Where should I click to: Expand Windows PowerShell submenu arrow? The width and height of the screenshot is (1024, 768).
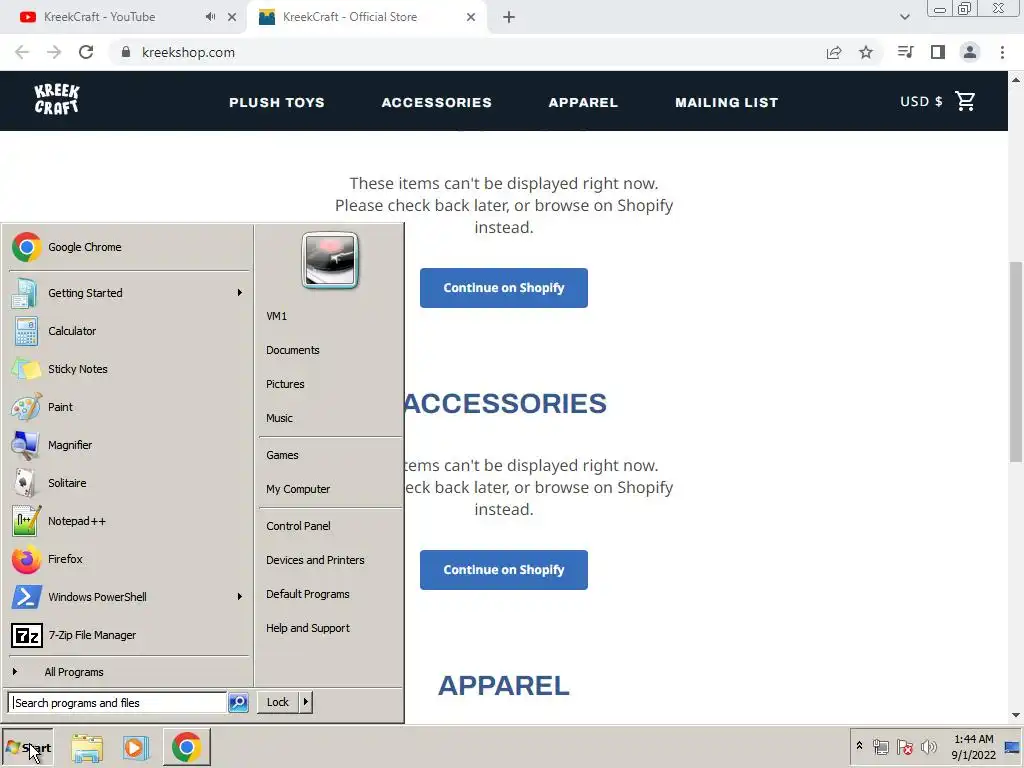240,596
